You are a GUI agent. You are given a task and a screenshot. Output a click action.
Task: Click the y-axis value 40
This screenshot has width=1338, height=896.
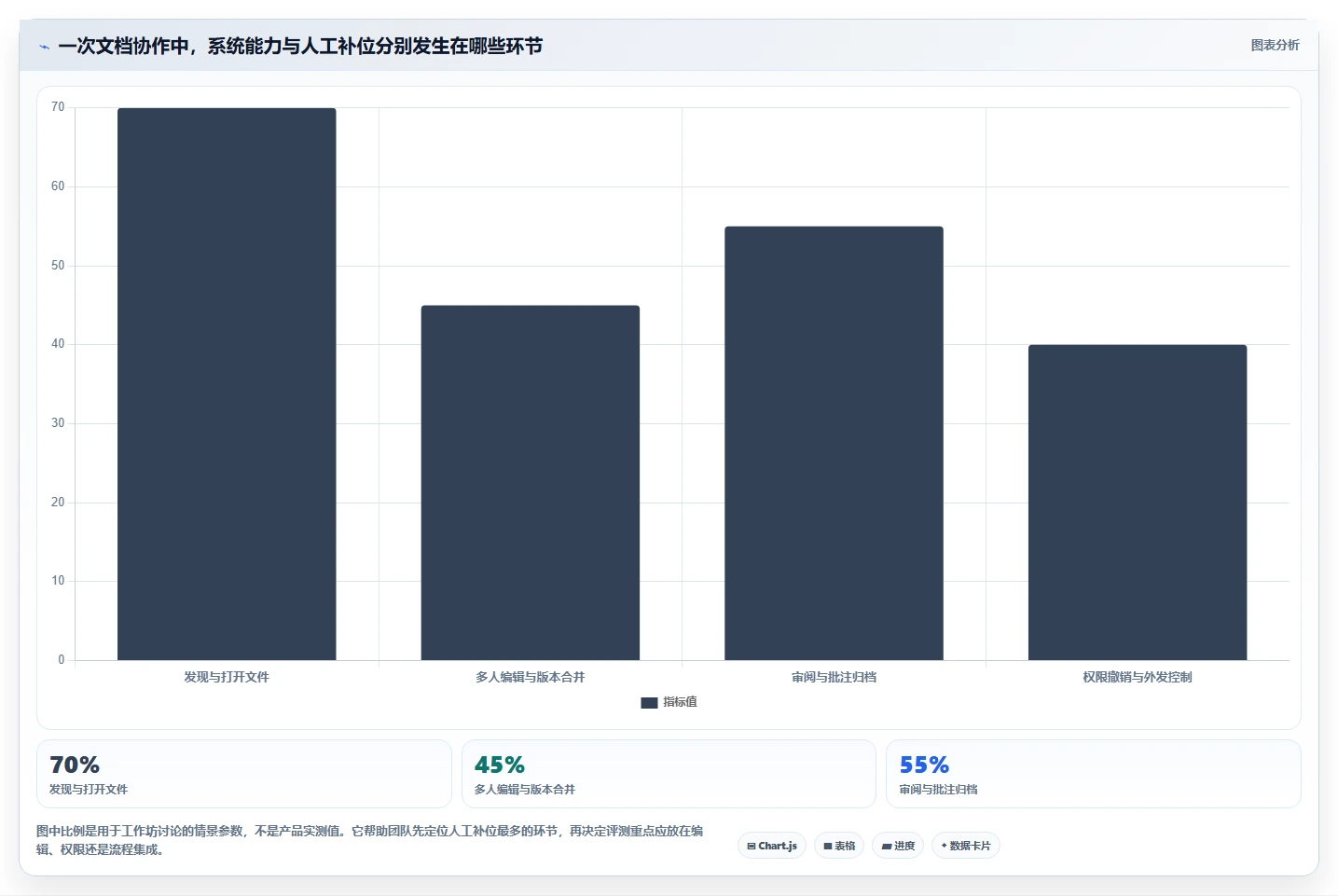click(x=58, y=344)
